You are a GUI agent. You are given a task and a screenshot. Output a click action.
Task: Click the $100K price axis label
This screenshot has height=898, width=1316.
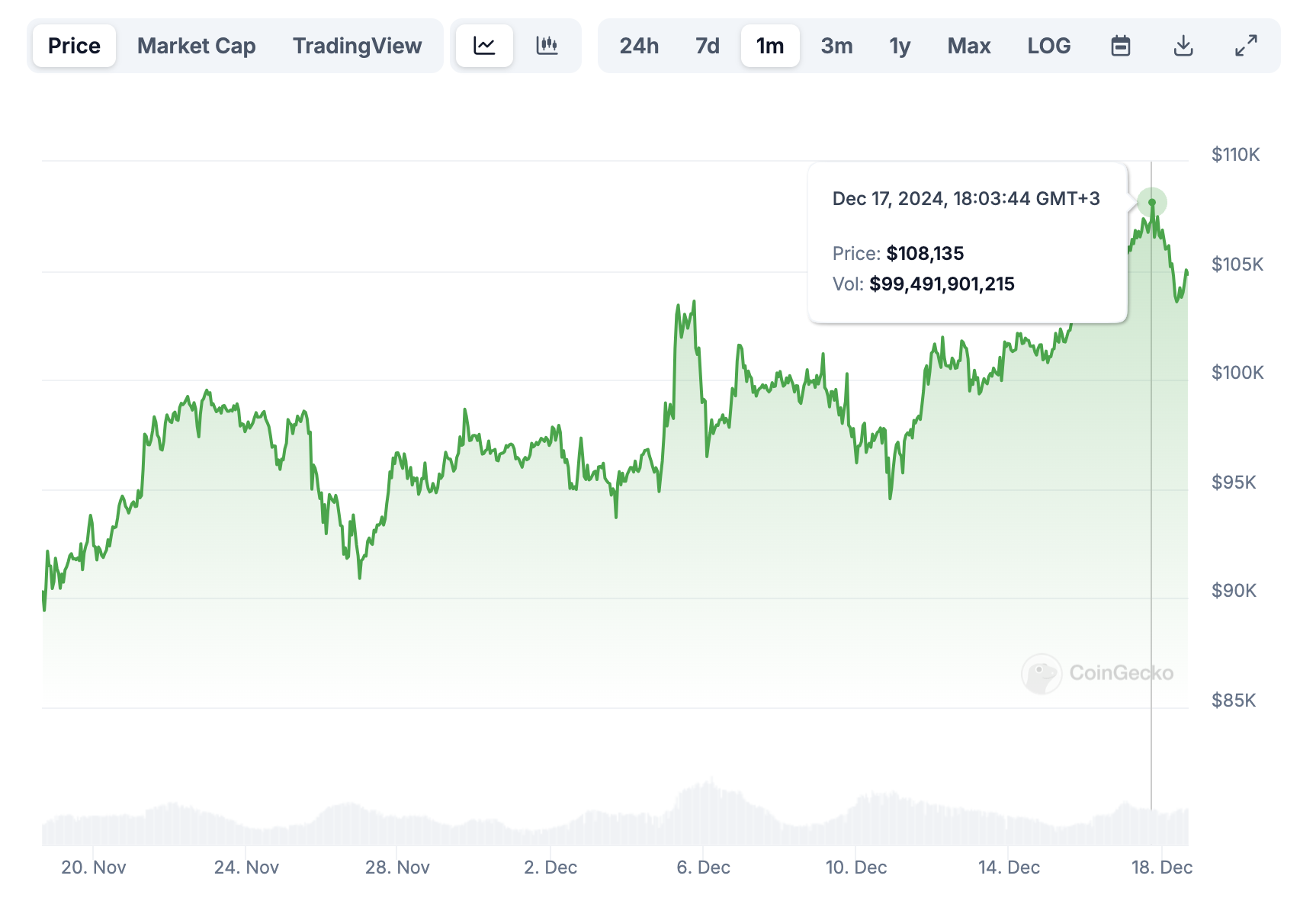[1237, 373]
